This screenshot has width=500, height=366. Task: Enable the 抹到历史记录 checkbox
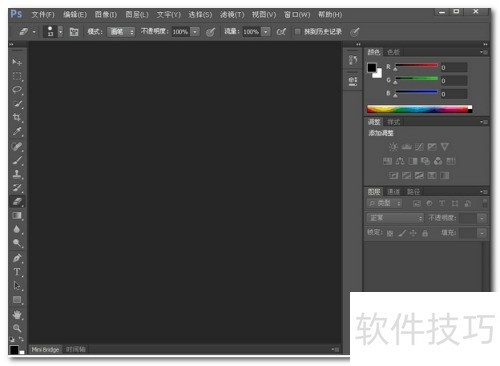(x=298, y=32)
